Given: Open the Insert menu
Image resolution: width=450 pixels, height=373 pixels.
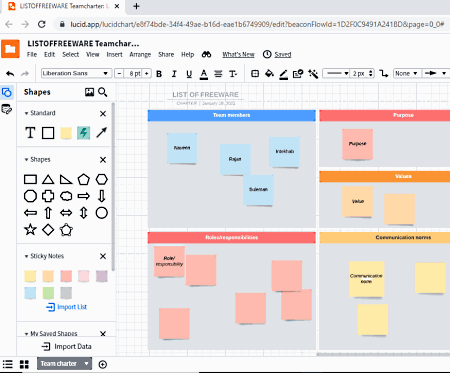Looking at the screenshot, I should [x=114, y=54].
